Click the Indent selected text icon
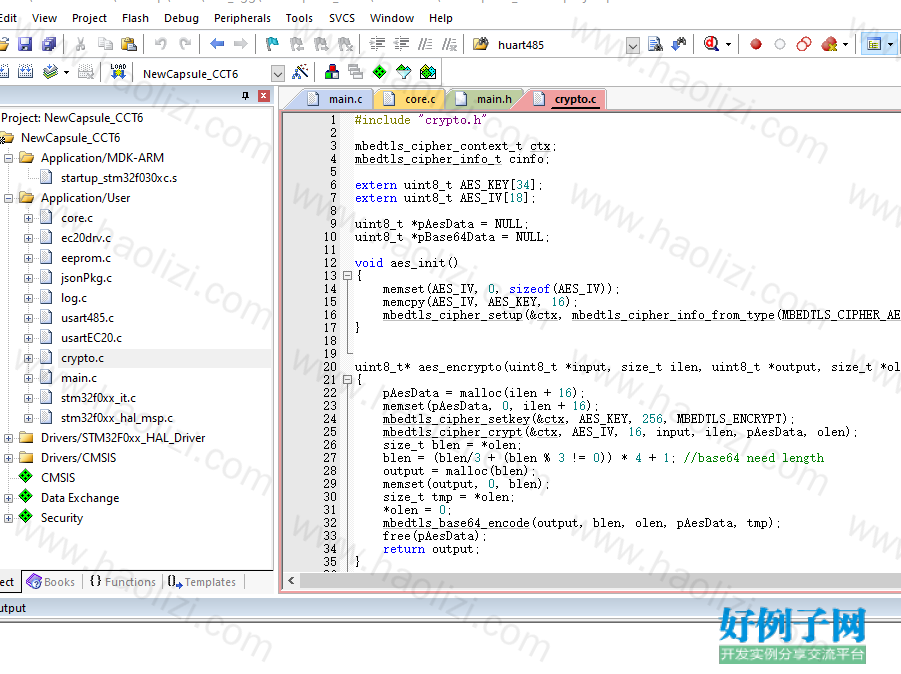 click(378, 44)
